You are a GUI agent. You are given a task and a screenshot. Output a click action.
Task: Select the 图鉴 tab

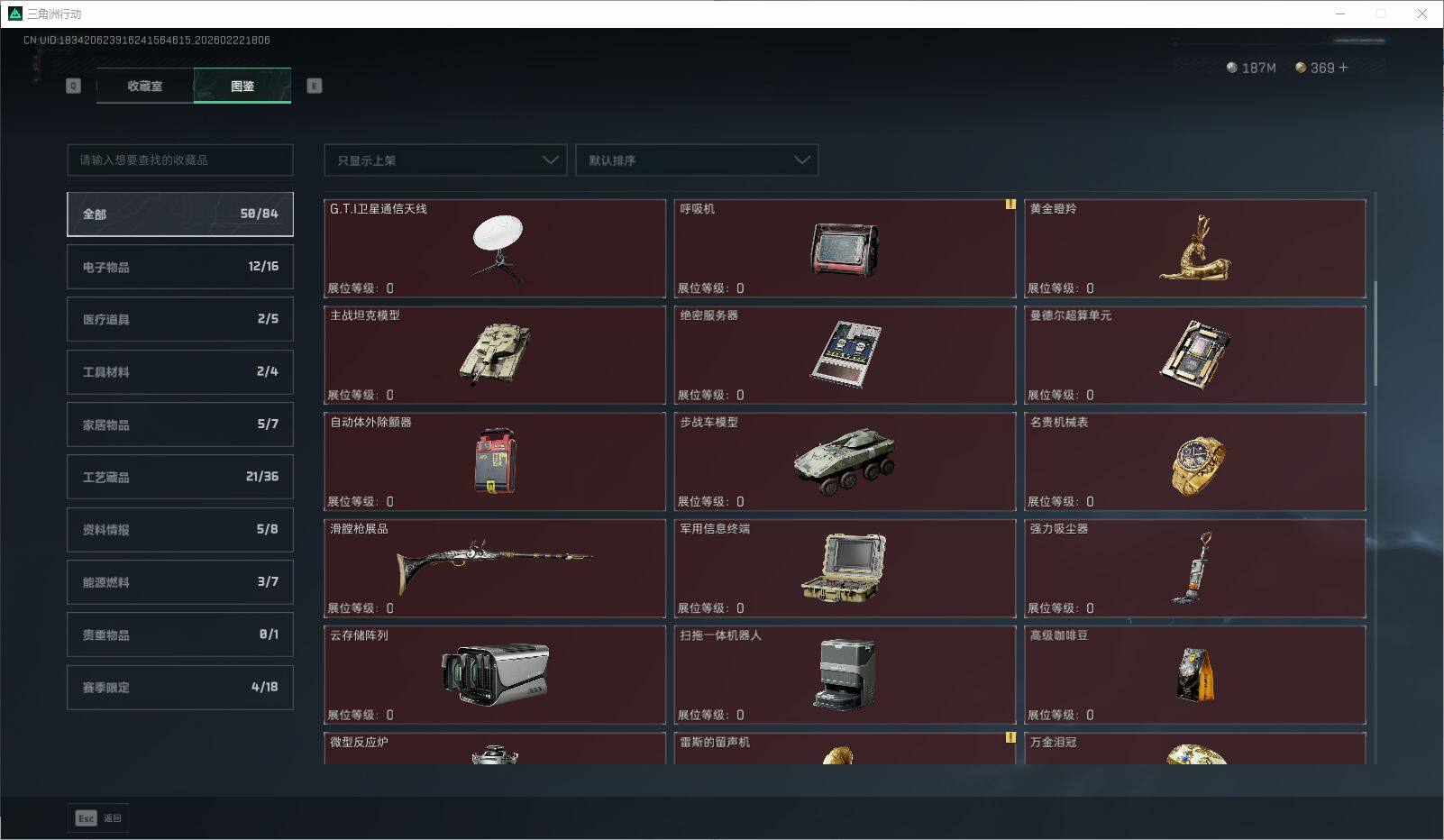[242, 86]
